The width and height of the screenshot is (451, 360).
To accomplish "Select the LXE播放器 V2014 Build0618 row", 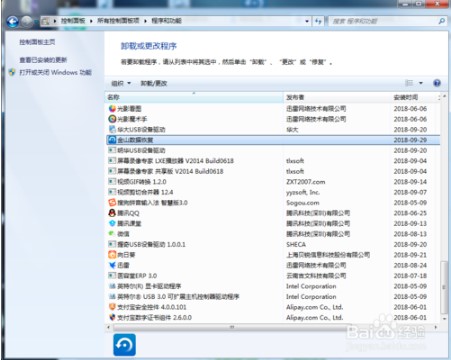I will pos(273,161).
